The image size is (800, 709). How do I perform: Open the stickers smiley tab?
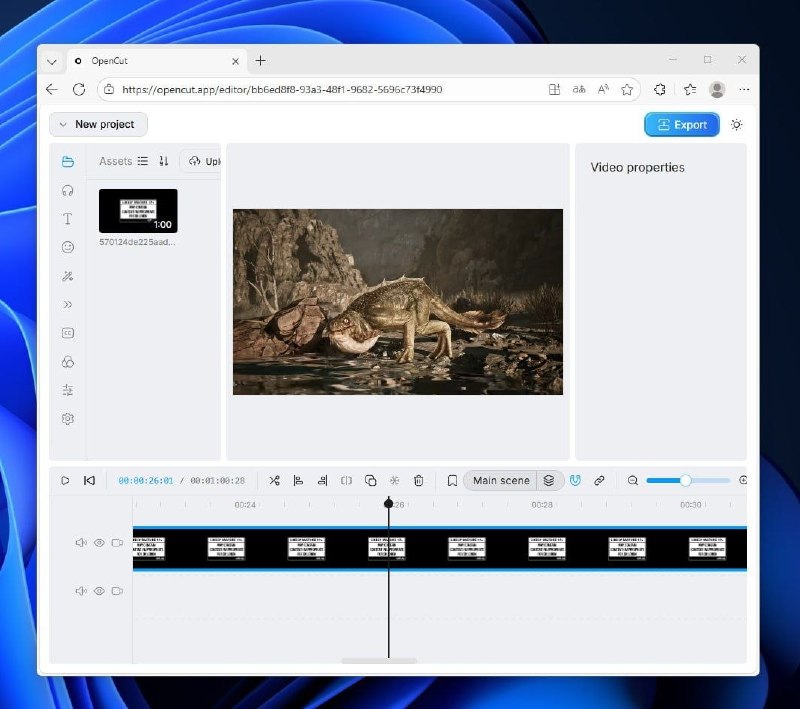tap(68, 247)
